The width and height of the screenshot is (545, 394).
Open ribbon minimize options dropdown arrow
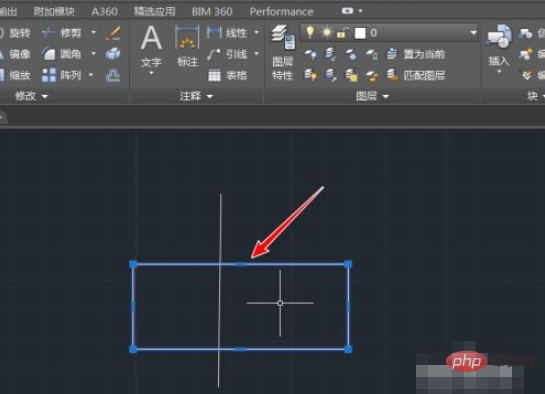[x=360, y=11]
